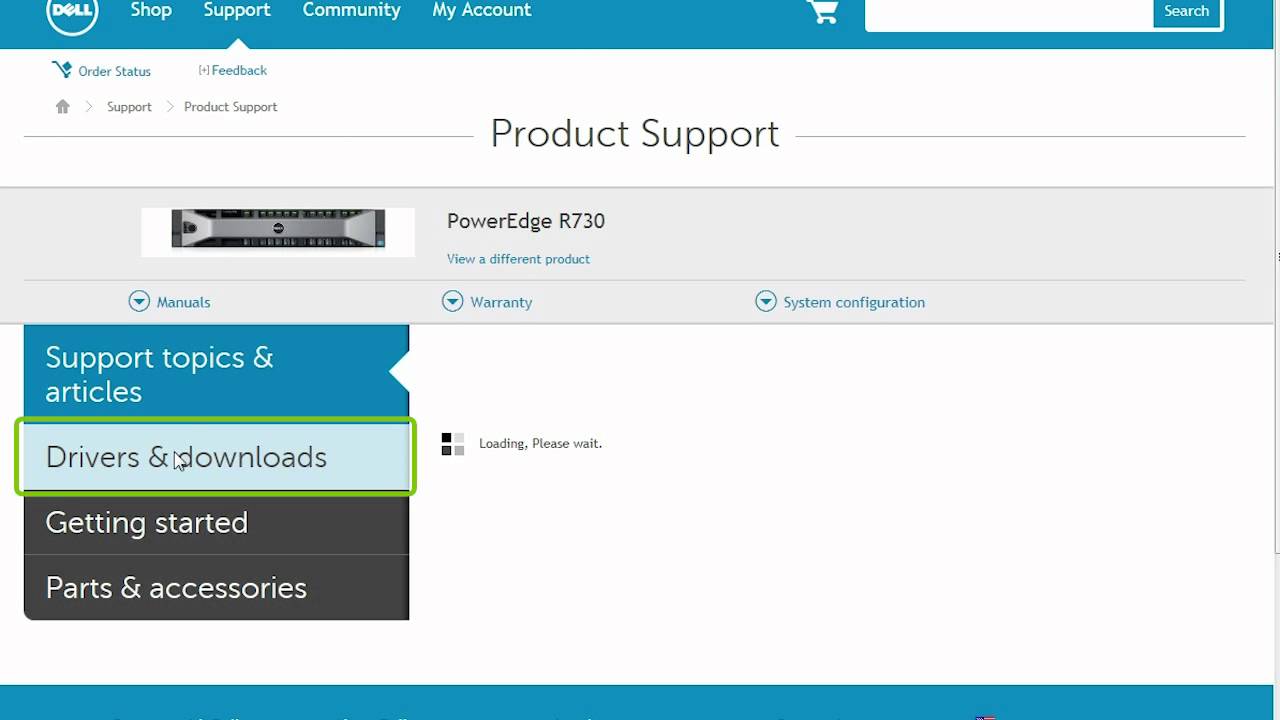Click the PowerEdge R730 product name
Image resolution: width=1280 pixels, height=720 pixels.
526,221
